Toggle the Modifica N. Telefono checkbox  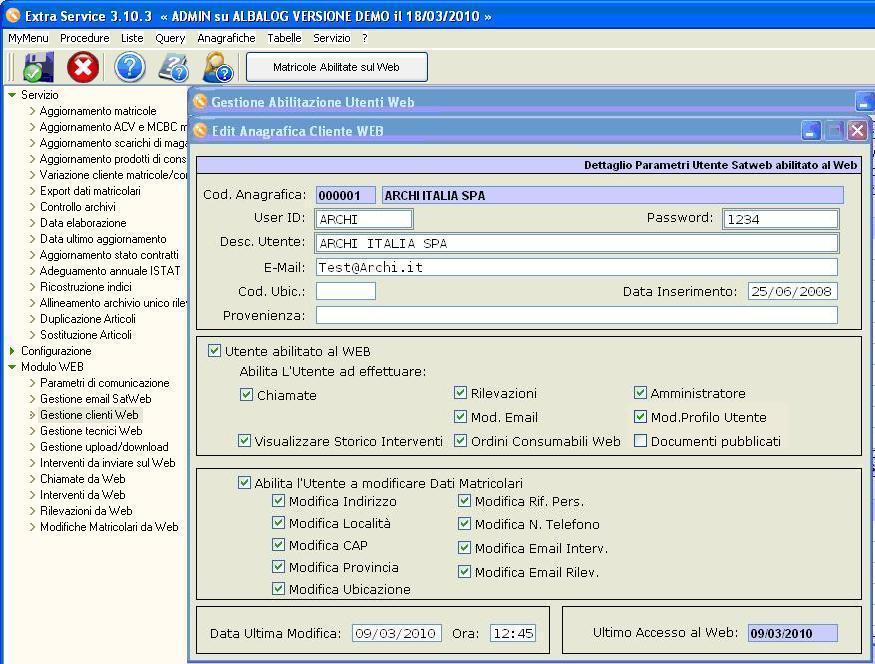[464, 524]
